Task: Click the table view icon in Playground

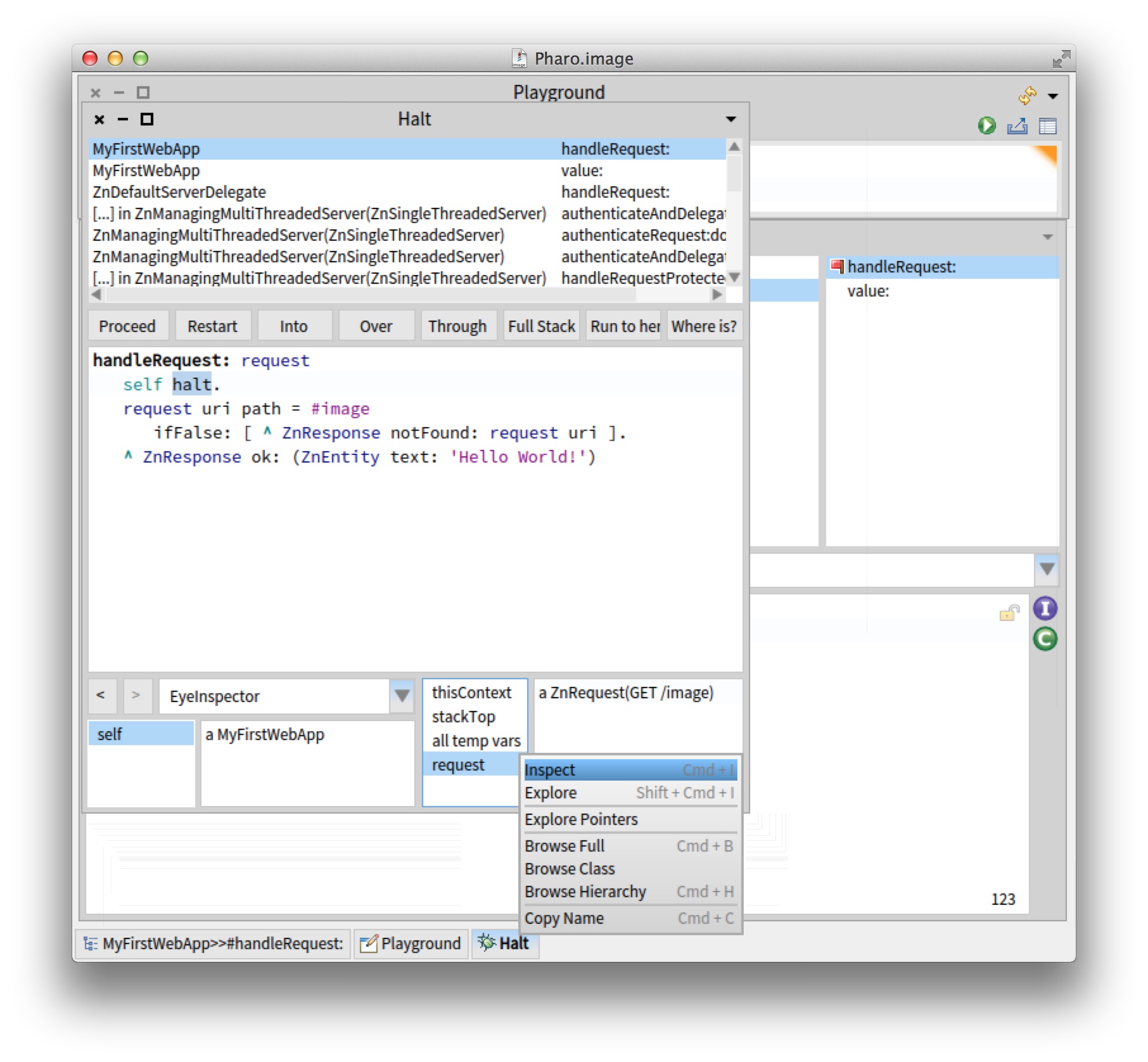Action: [x=1047, y=126]
